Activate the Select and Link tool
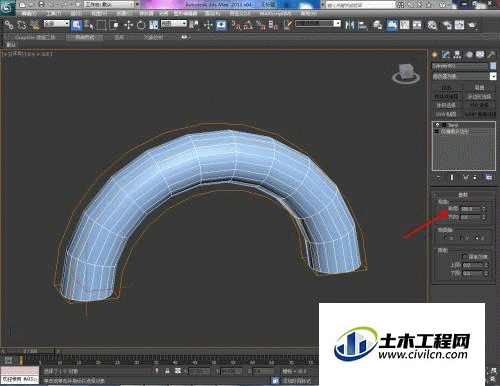The width and height of the screenshot is (500, 386). click(9, 25)
